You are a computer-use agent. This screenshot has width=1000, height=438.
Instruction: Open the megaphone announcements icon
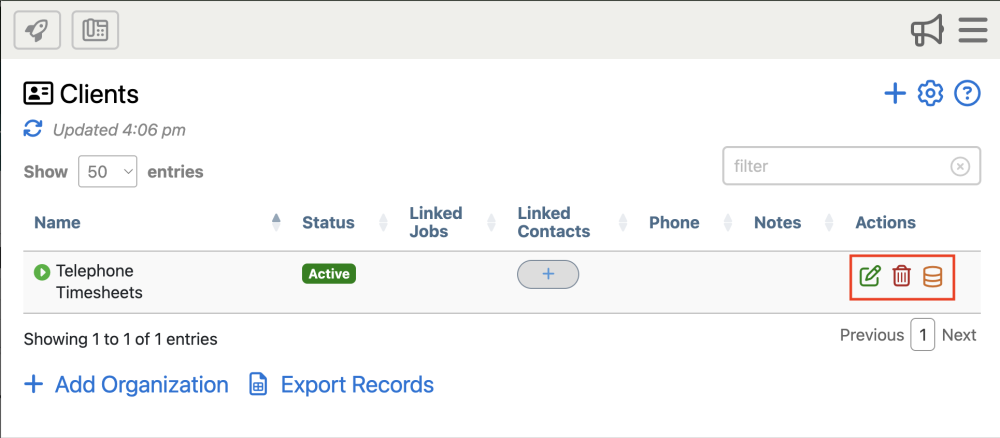tap(927, 30)
